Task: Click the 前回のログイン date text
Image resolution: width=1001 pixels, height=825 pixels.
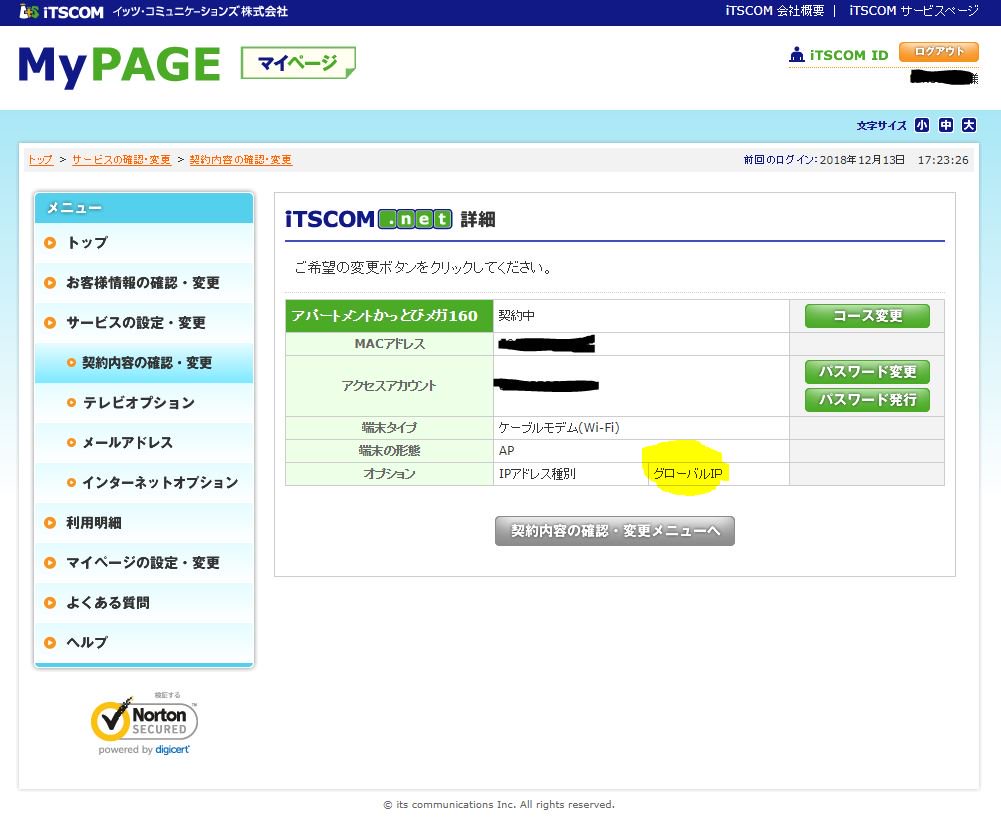Action: [x=855, y=160]
